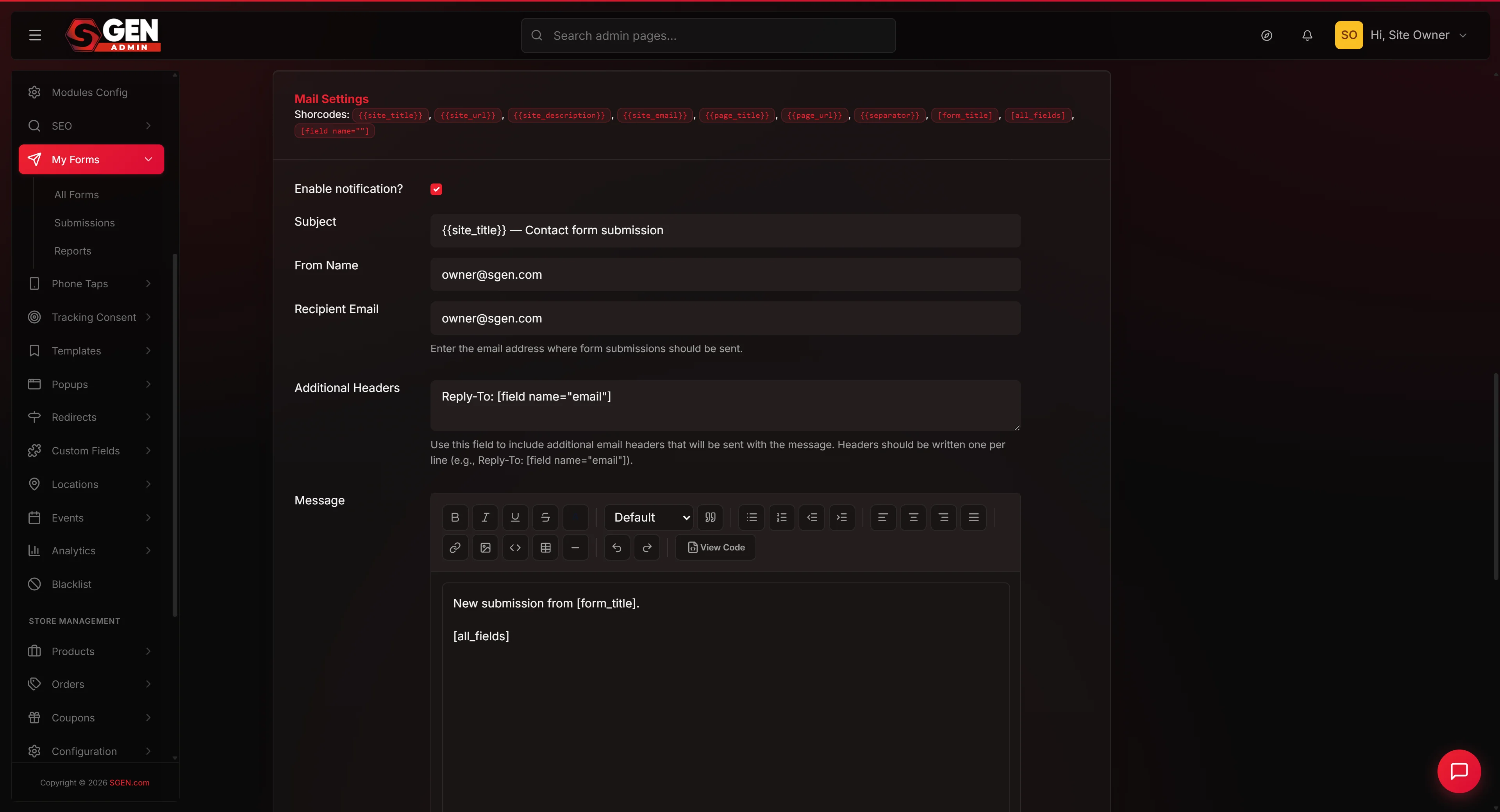Expand the Templates sidebar section
This screenshot has height=812, width=1500.
point(91,351)
